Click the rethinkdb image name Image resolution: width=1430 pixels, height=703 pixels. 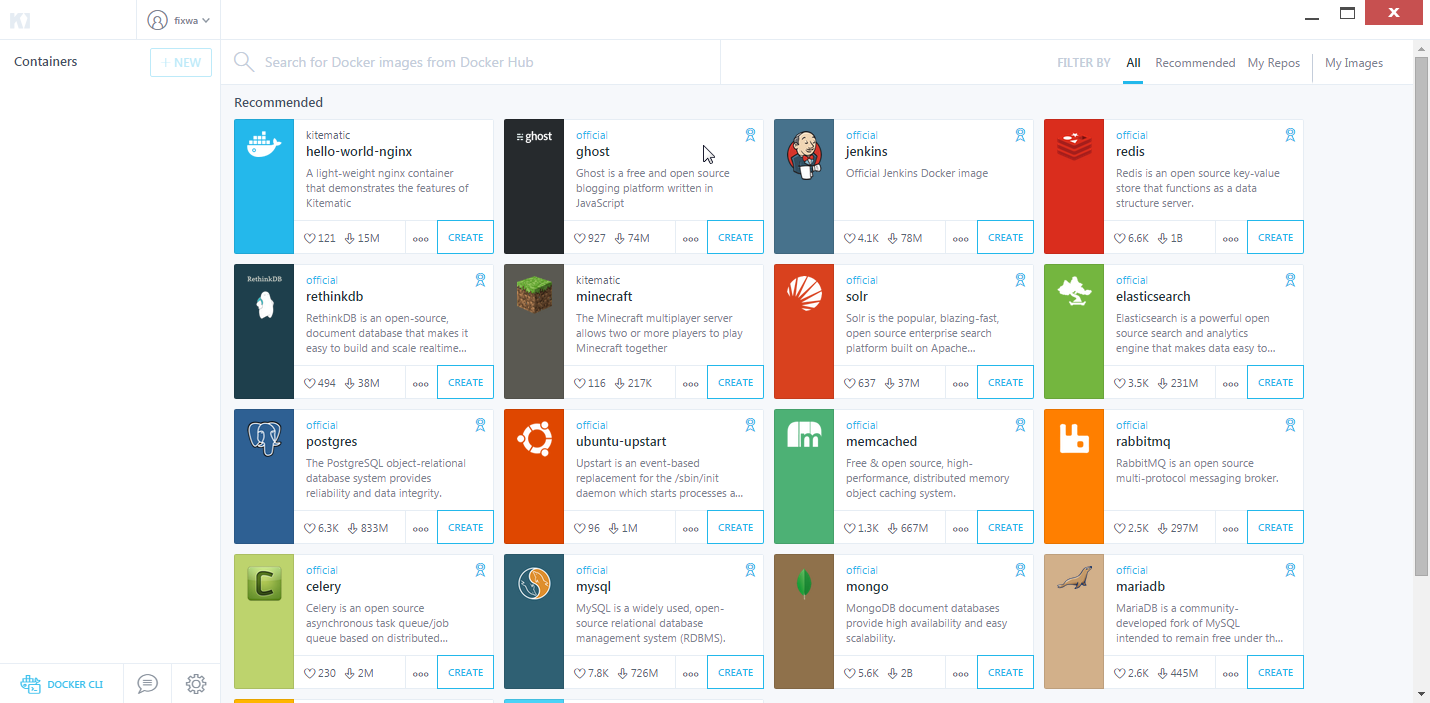335,297
